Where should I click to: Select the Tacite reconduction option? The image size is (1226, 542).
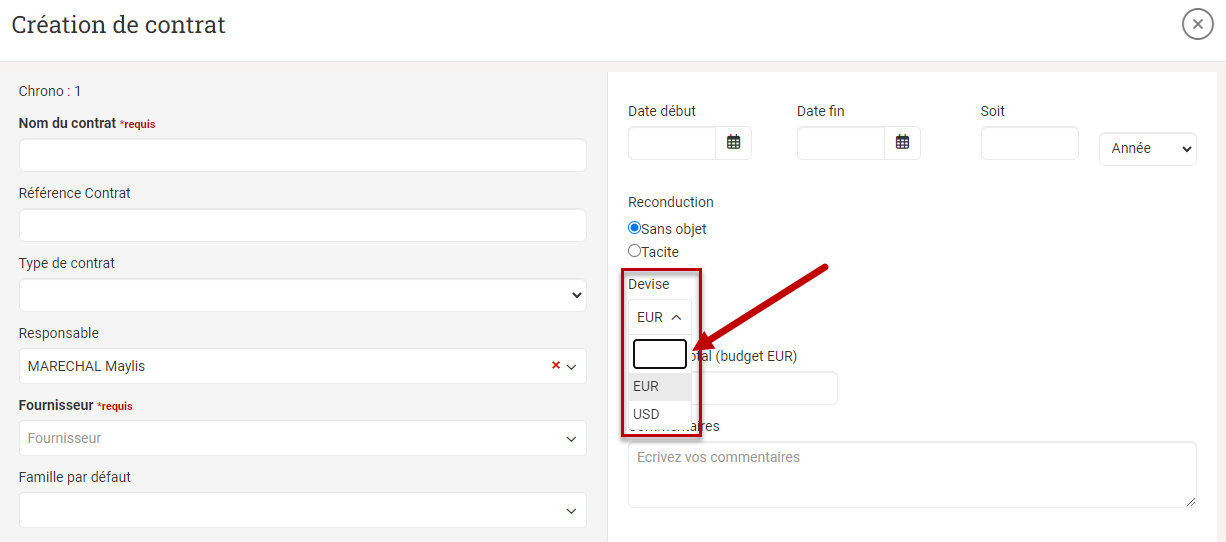pos(634,251)
